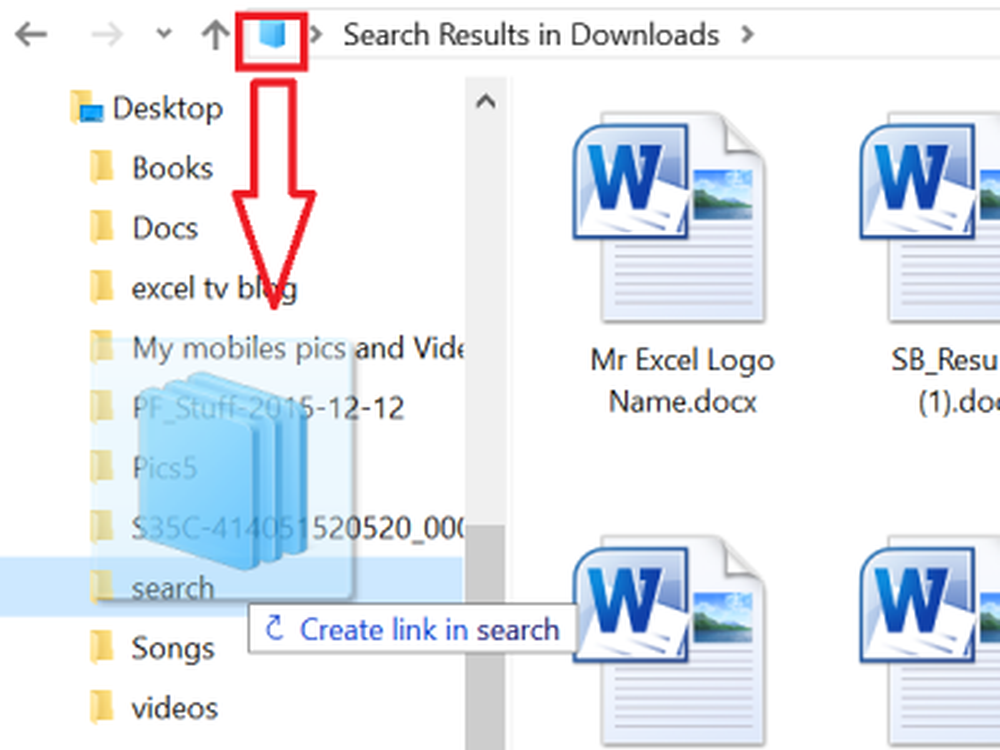1000x750 pixels.
Task: Click the navigation pane scrollbar thumb
Action: [x=486, y=637]
